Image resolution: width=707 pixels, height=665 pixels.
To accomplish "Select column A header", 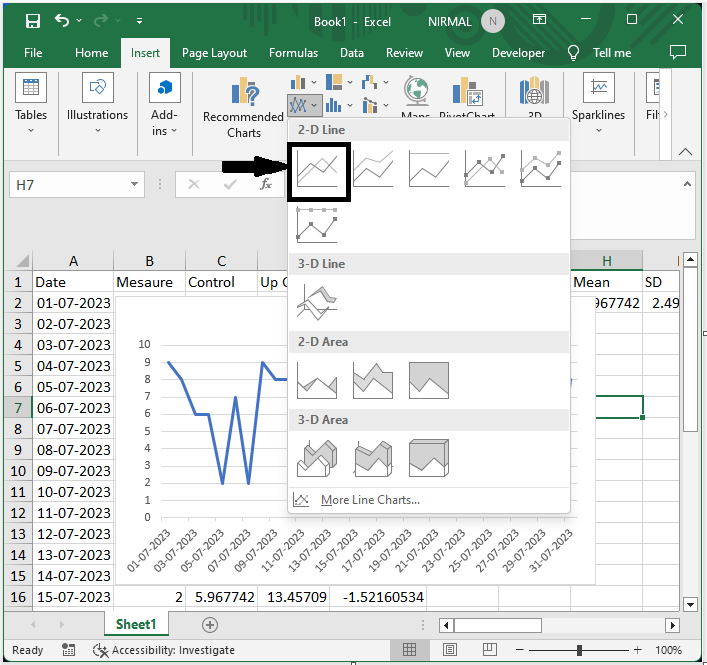I will coord(73,261).
